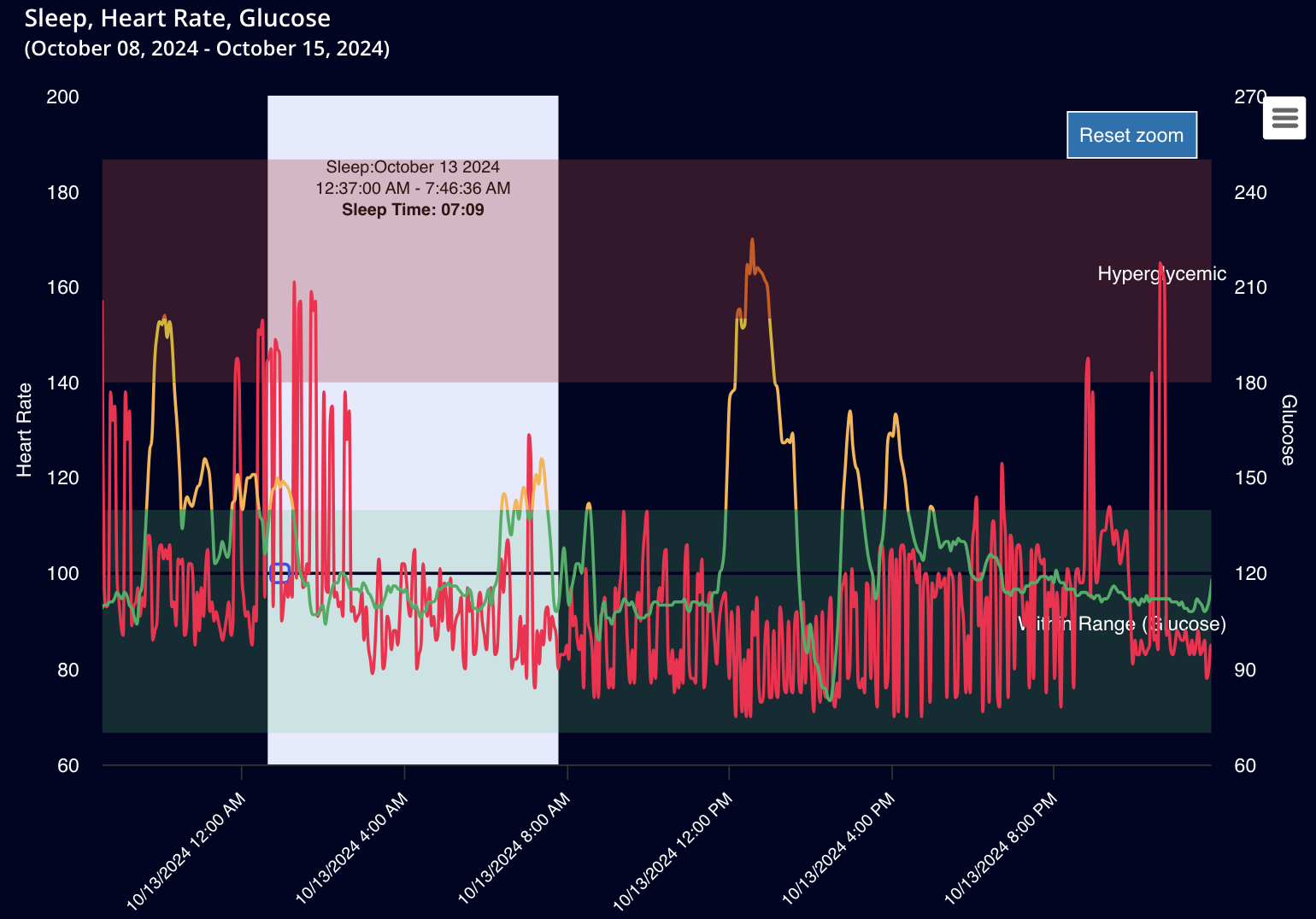Select the Sleep Time: 07:09 text
Image resolution: width=1316 pixels, height=919 pixels.
click(x=413, y=210)
